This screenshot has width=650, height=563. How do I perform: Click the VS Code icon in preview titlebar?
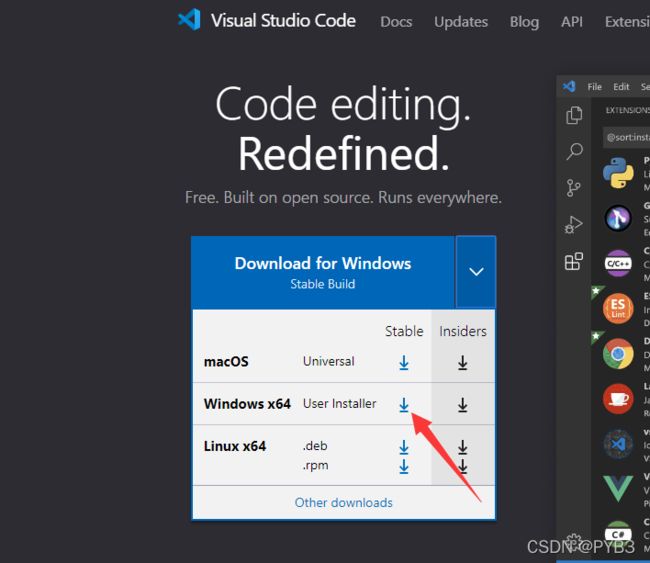tap(569, 86)
